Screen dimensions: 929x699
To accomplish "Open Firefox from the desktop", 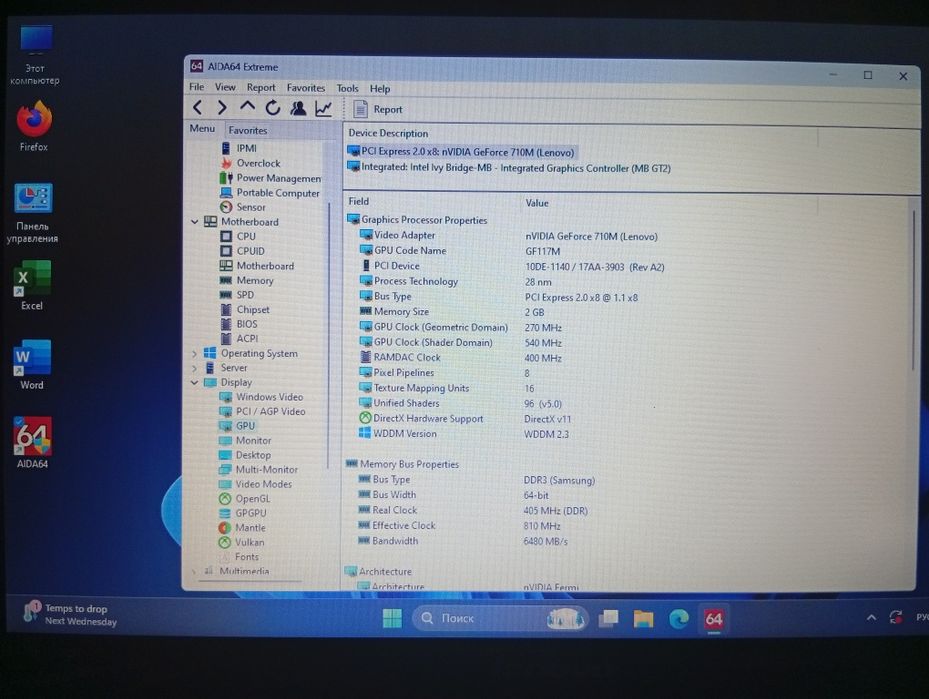I will click(x=34, y=126).
